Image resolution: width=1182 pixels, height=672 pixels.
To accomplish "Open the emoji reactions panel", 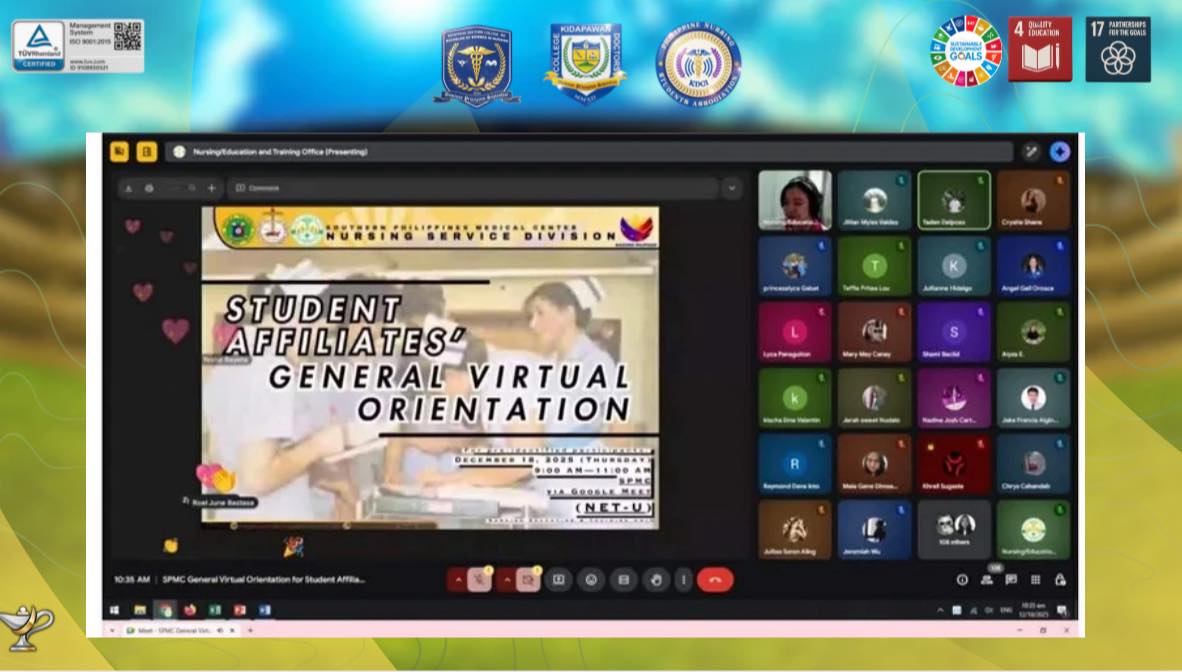I will coord(592,580).
